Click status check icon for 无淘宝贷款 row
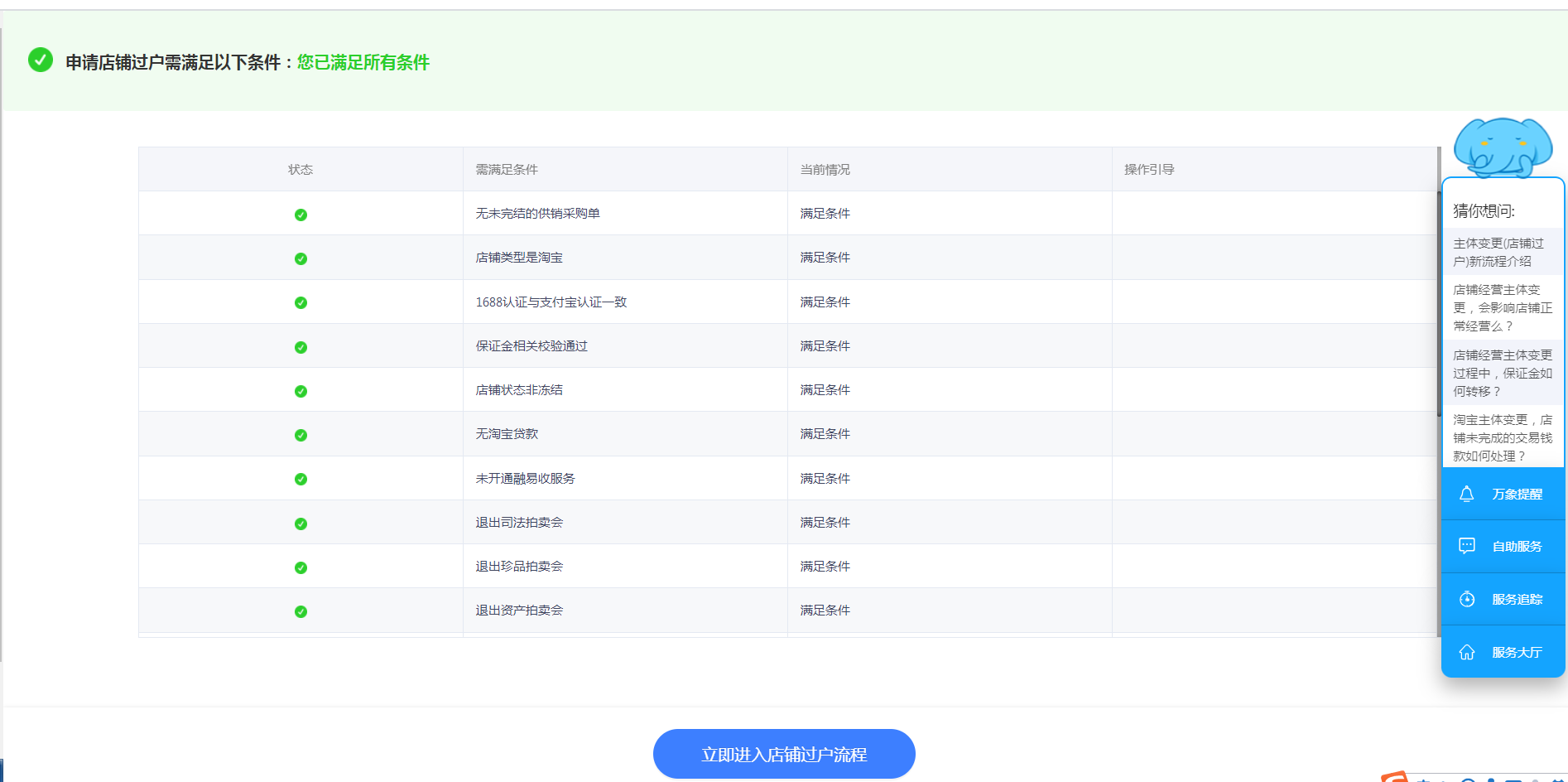Image resolution: width=1568 pixels, height=782 pixels. 301,435
